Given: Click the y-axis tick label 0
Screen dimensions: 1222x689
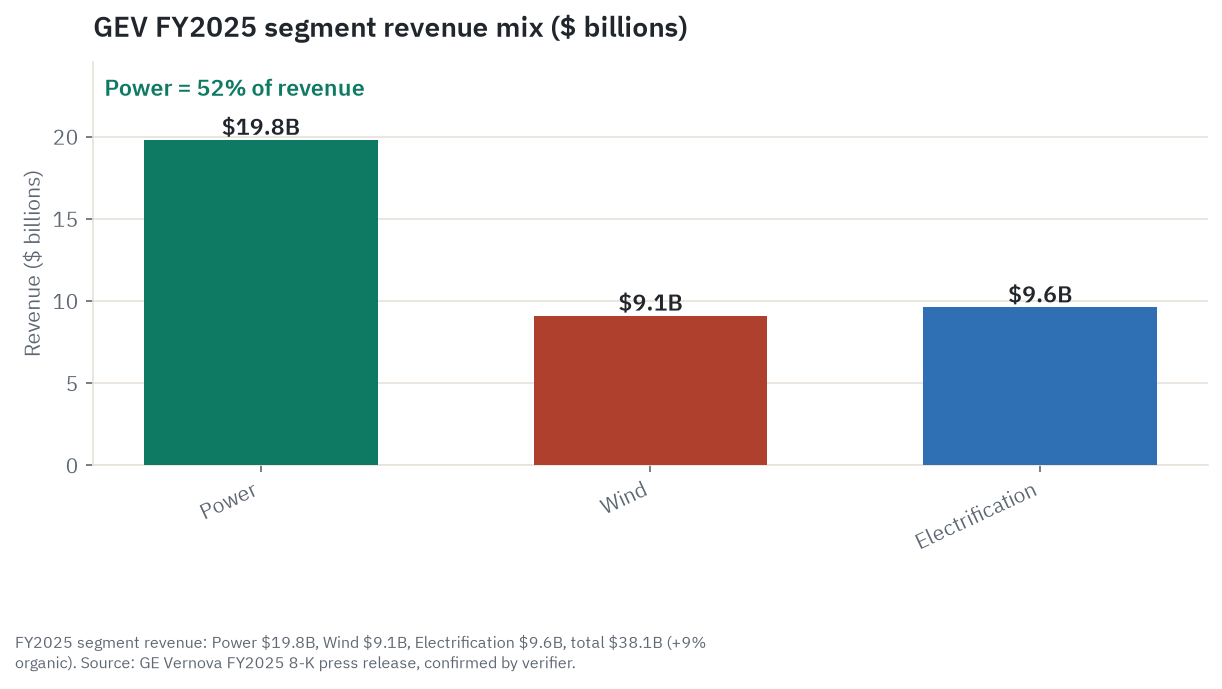Looking at the screenshot, I should coord(72,465).
